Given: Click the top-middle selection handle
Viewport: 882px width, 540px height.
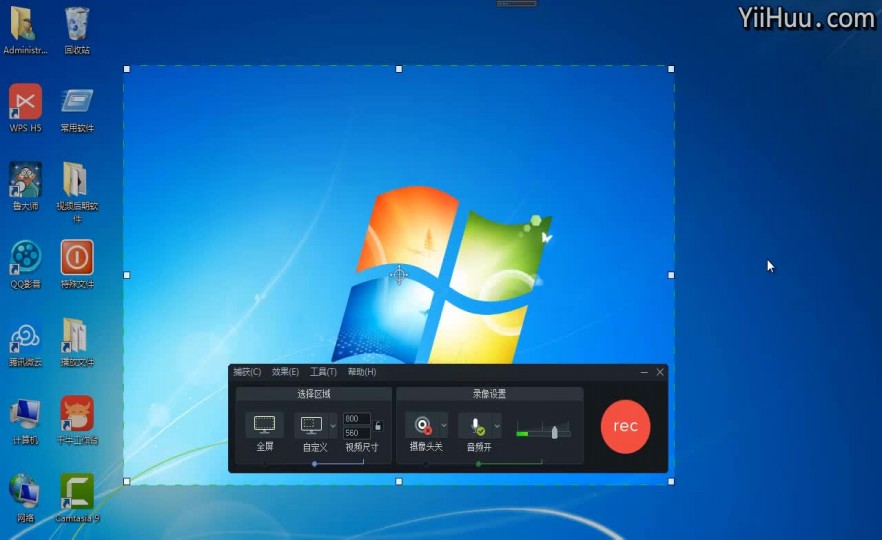Looking at the screenshot, I should pyautogui.click(x=399, y=69).
